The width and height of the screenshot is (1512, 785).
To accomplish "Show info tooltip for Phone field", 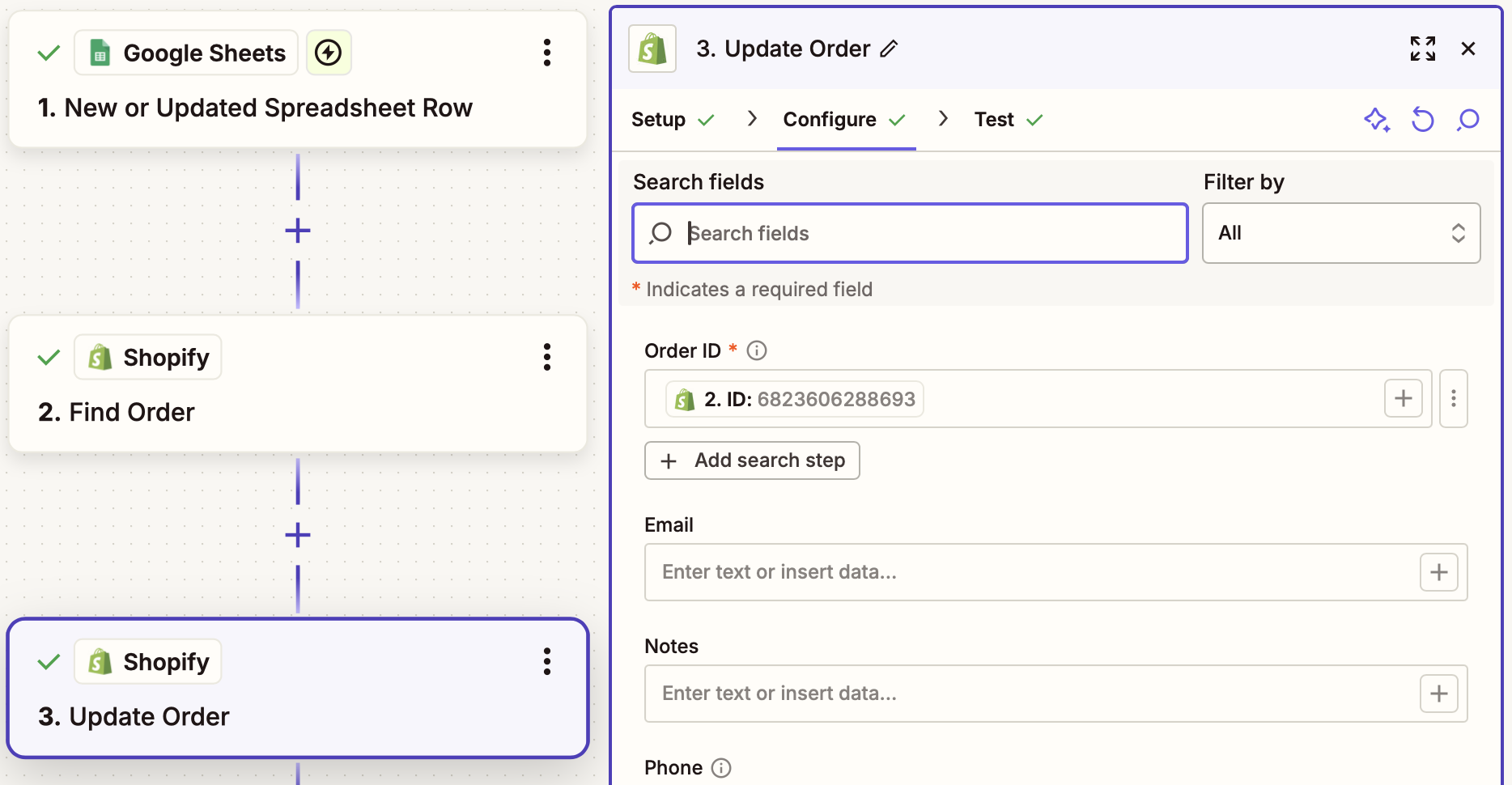I will (721, 768).
